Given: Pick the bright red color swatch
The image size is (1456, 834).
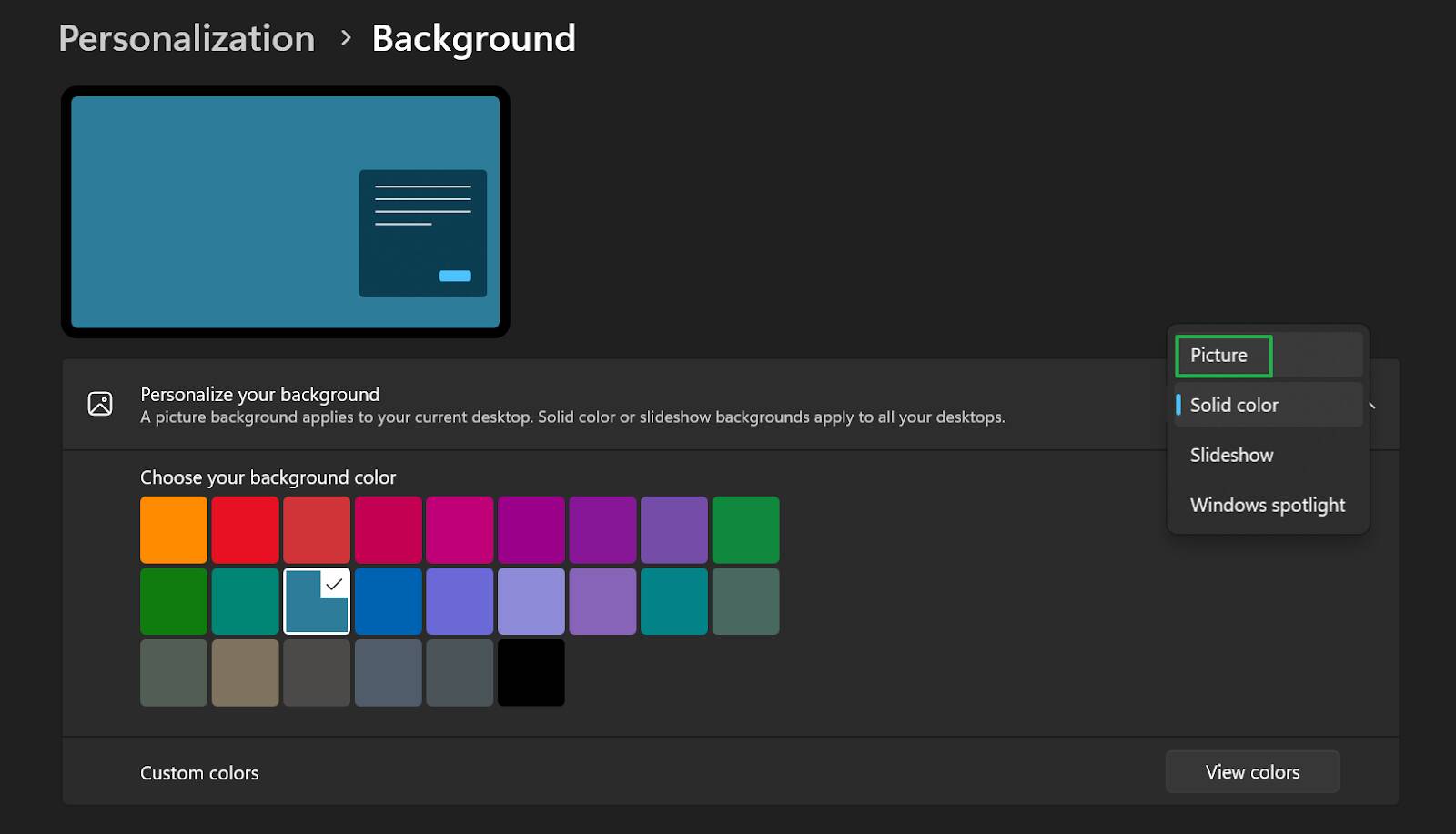Looking at the screenshot, I should pos(245,530).
